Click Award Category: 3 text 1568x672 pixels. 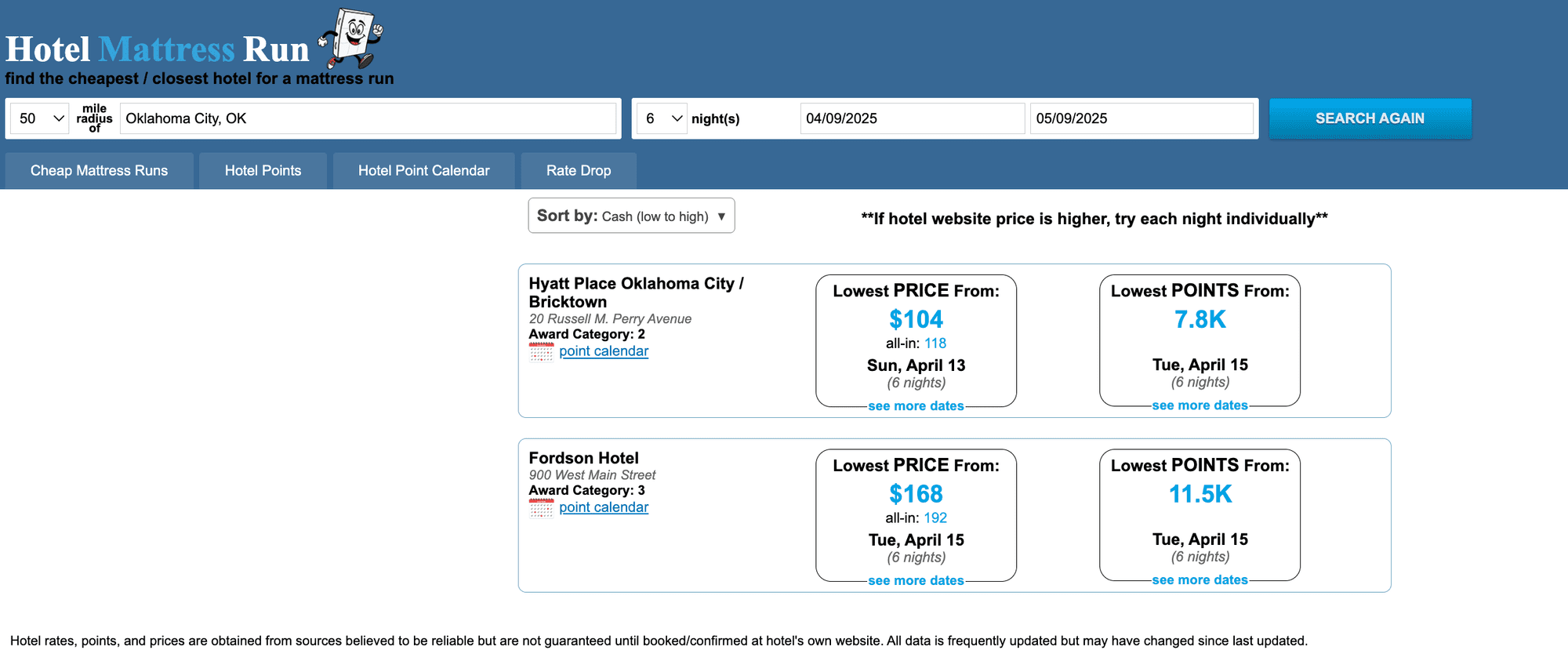586,490
